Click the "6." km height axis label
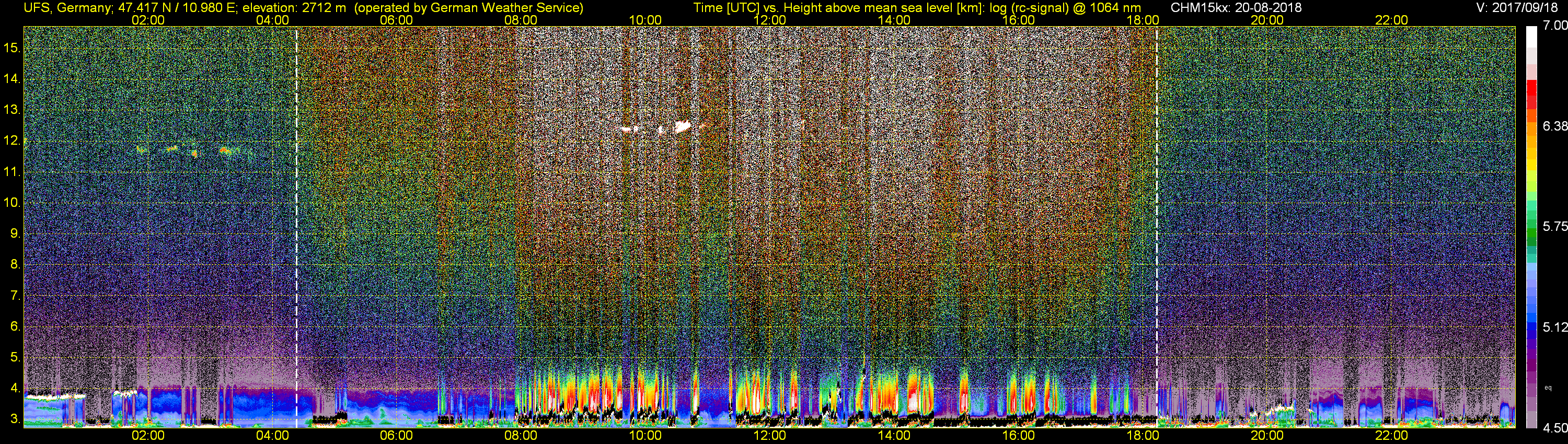 pyautogui.click(x=15, y=326)
